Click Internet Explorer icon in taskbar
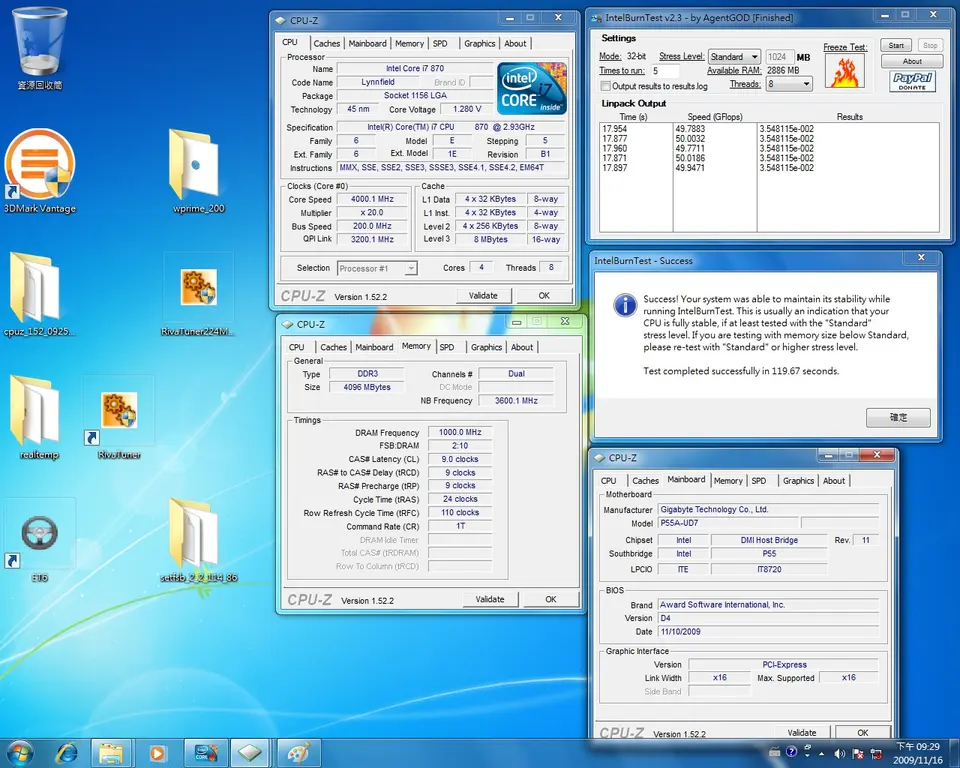 pos(67,752)
